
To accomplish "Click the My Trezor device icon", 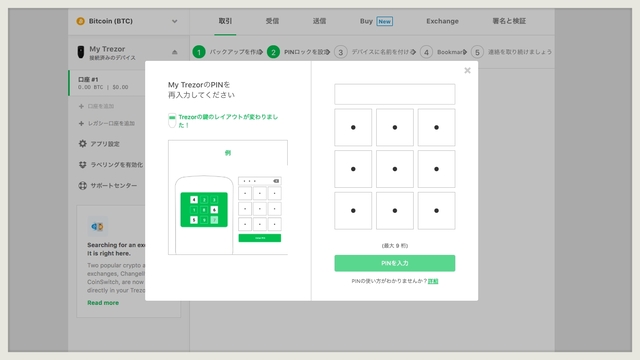I will tap(81, 52).
